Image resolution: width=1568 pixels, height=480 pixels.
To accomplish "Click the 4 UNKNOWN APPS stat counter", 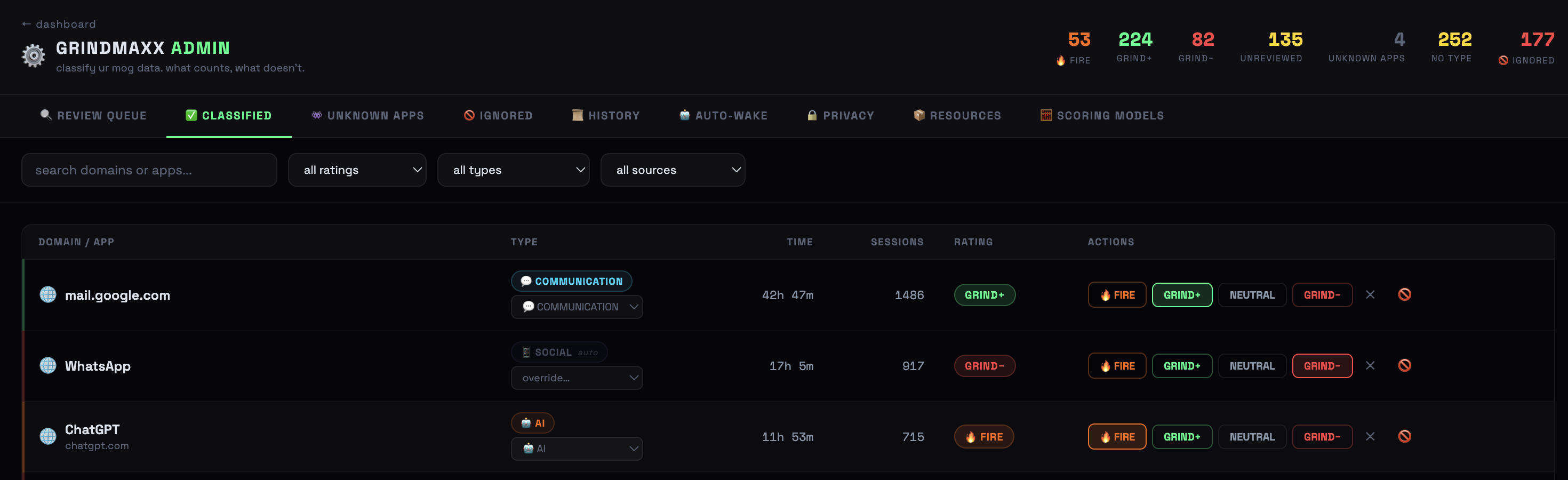I will coord(1367,46).
